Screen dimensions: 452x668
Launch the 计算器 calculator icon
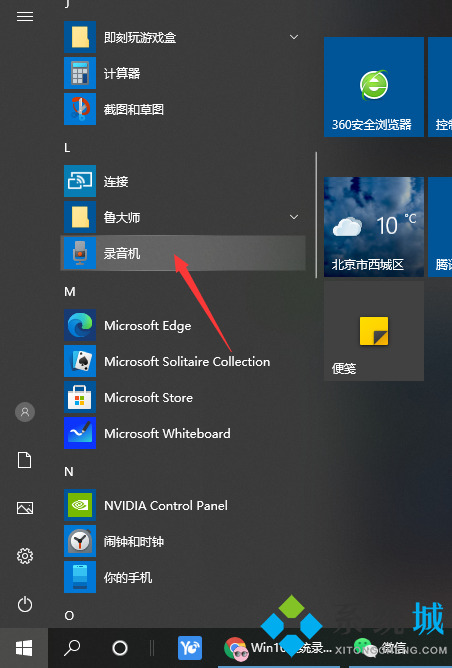tap(80, 73)
